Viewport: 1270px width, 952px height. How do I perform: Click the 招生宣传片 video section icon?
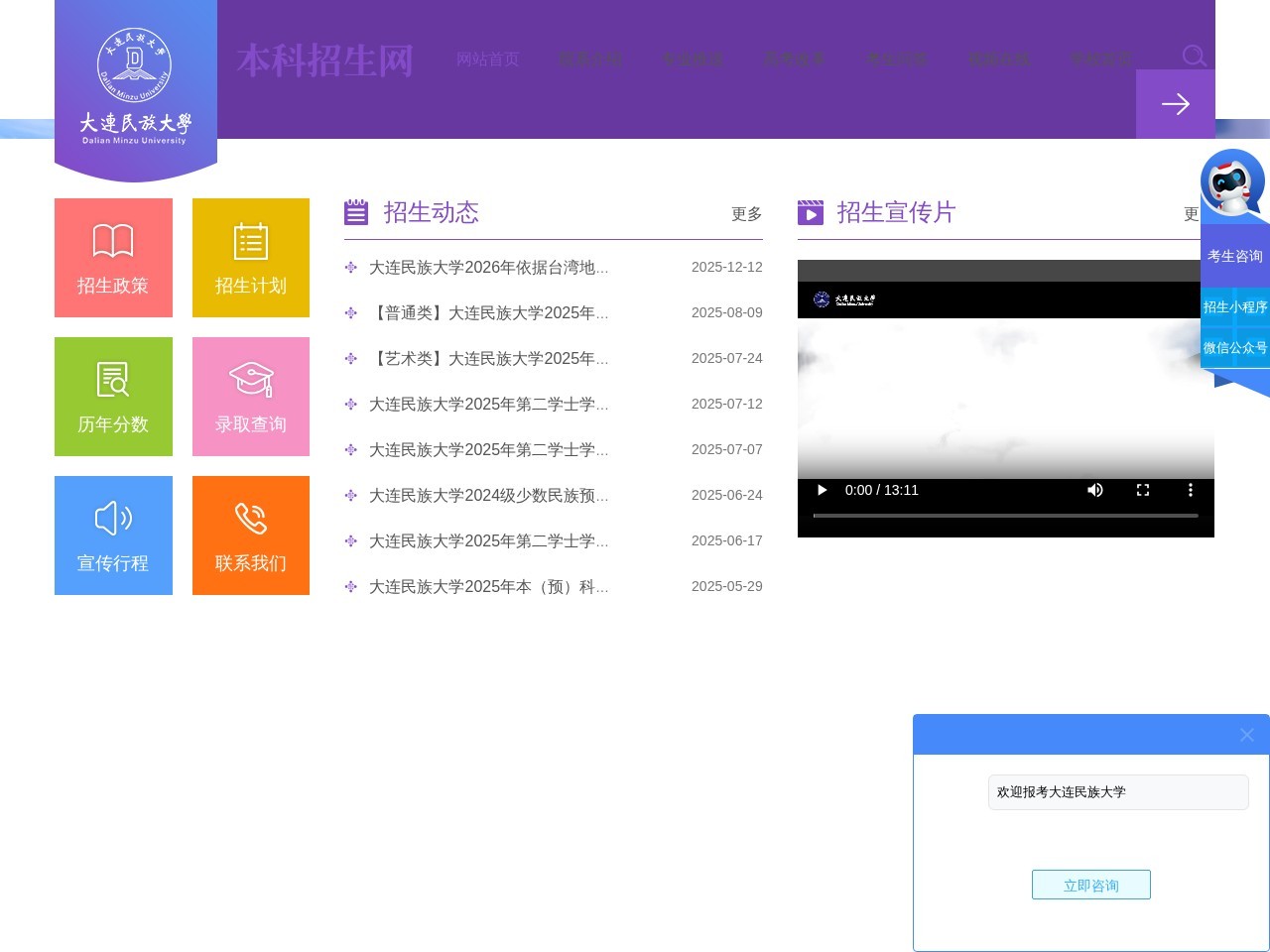coord(811,212)
